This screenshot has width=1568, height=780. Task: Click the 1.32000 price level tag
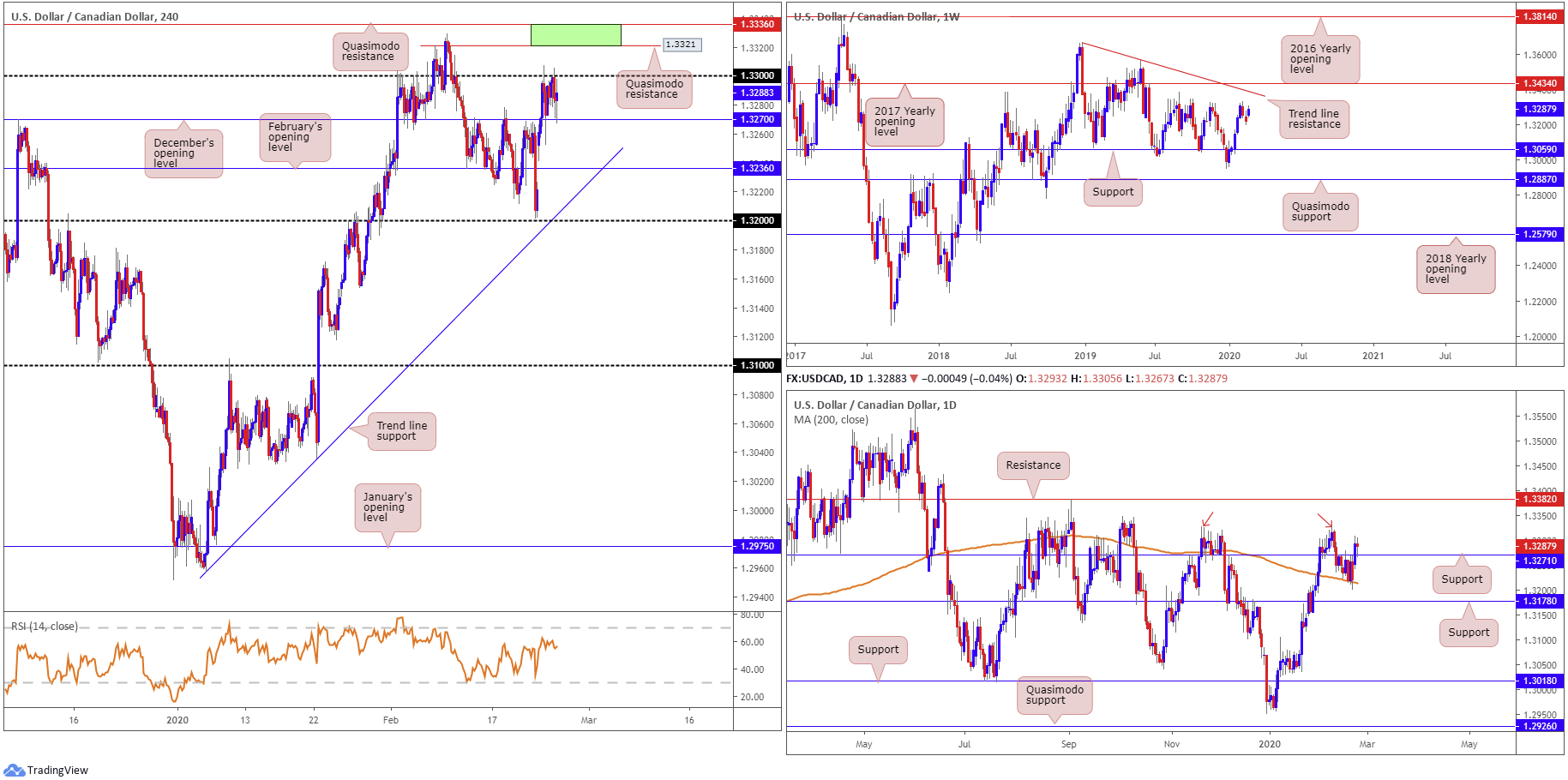(757, 220)
